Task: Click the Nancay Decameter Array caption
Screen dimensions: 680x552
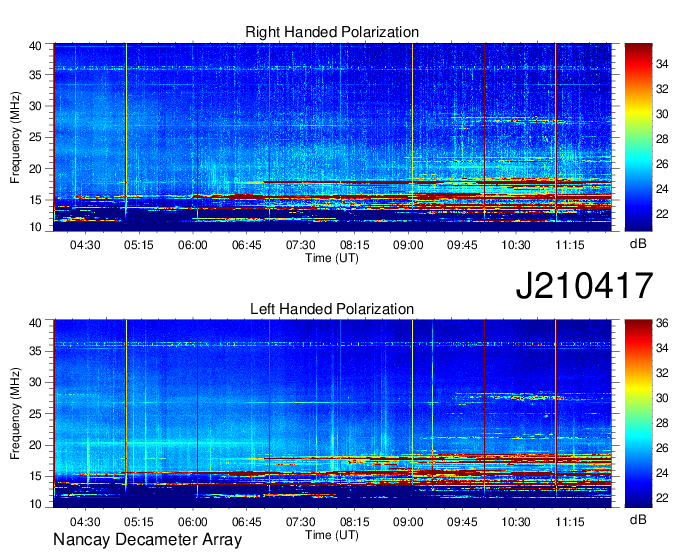Action: pyautogui.click(x=147, y=540)
